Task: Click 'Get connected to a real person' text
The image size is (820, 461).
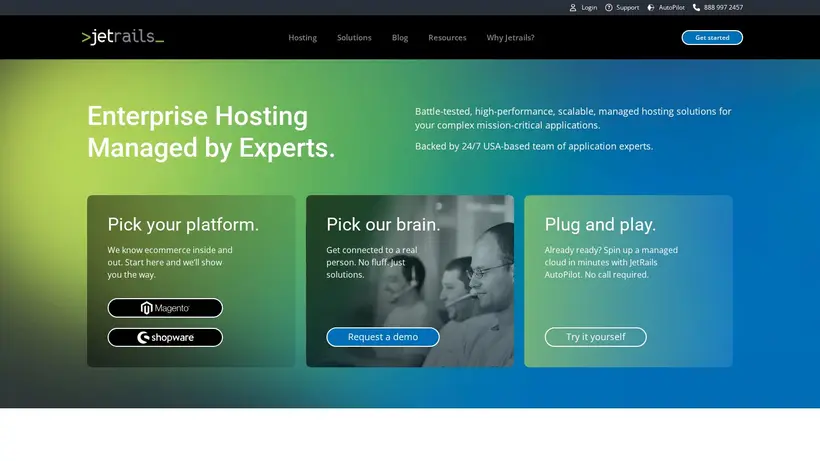Action: coord(372,262)
